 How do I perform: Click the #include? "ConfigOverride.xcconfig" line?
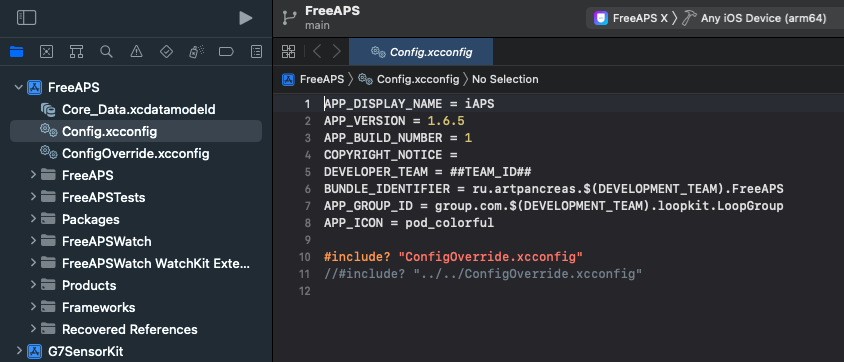point(454,257)
